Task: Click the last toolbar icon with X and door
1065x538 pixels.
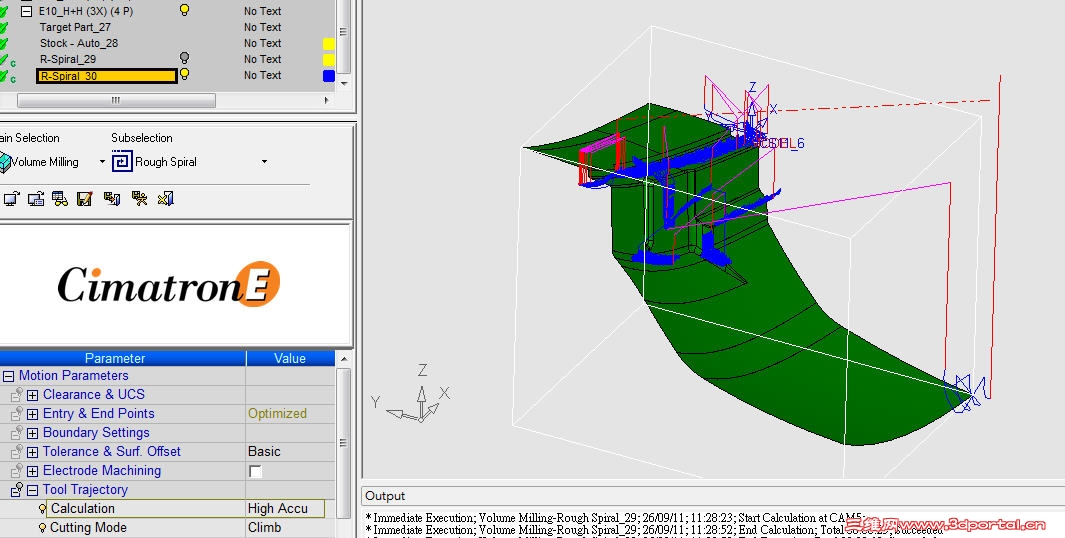Action: coord(166,198)
